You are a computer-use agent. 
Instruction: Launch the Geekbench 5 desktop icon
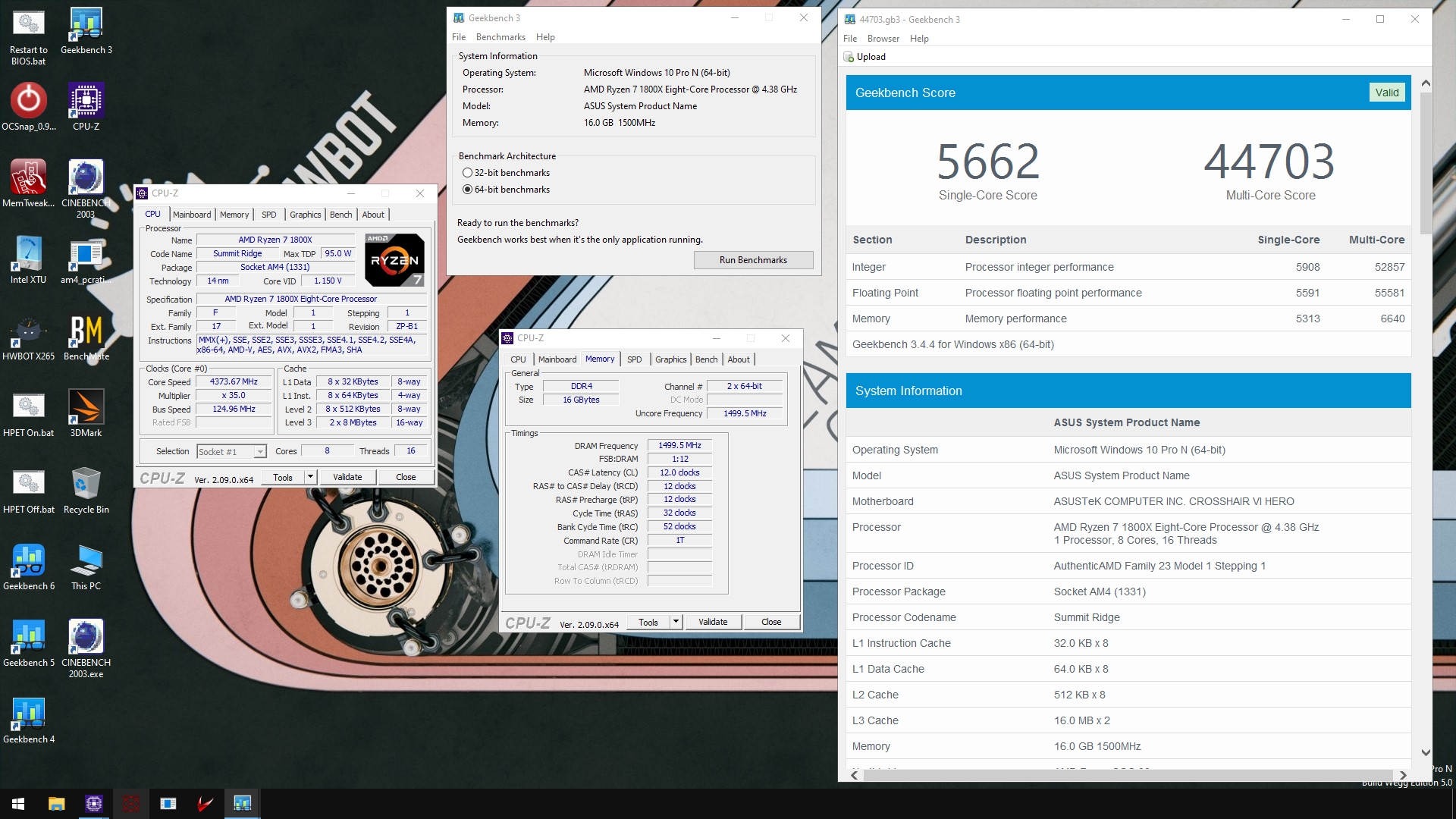coord(28,643)
